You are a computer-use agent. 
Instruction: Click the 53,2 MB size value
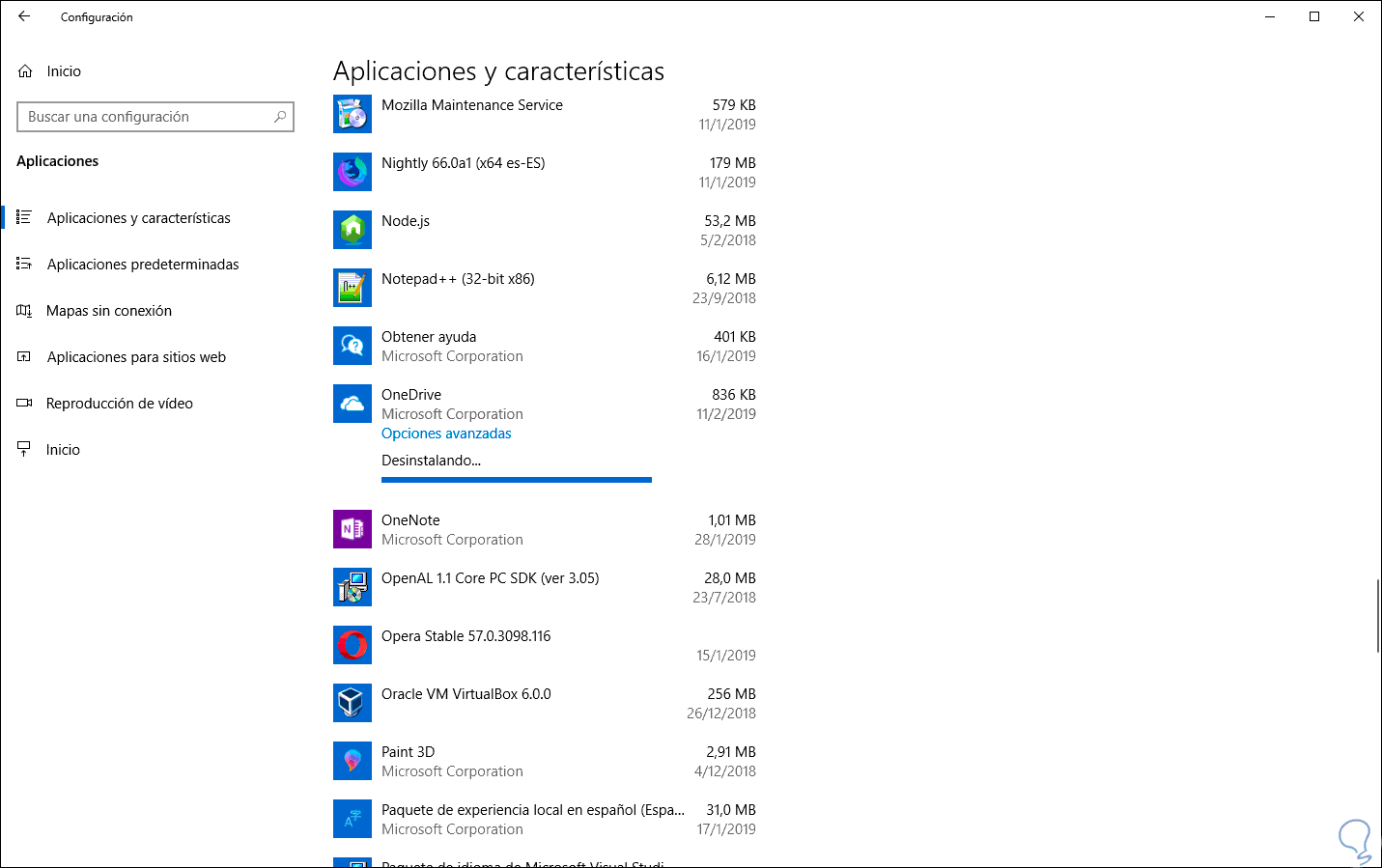(x=730, y=221)
